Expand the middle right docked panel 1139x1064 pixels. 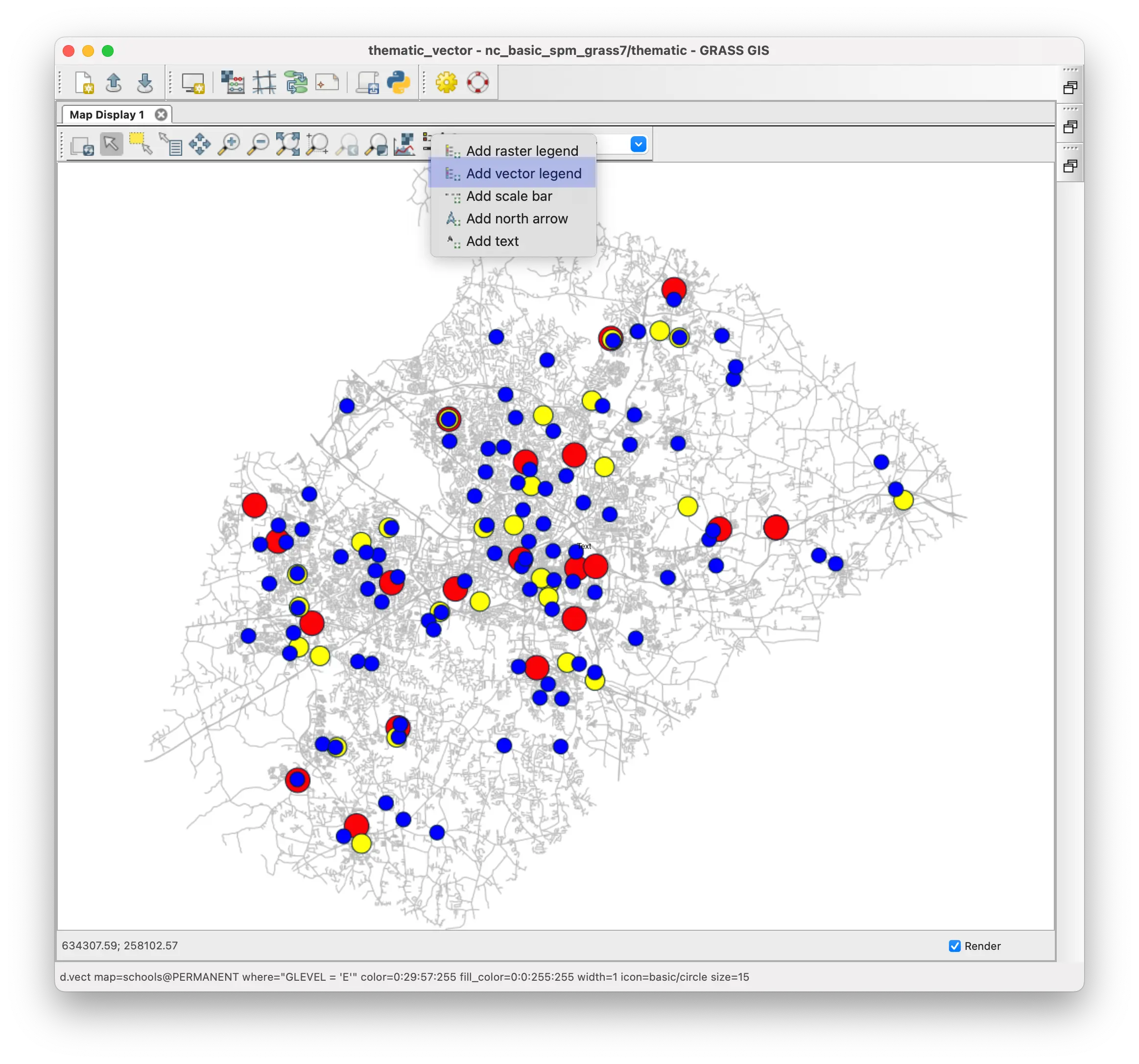[1069, 127]
